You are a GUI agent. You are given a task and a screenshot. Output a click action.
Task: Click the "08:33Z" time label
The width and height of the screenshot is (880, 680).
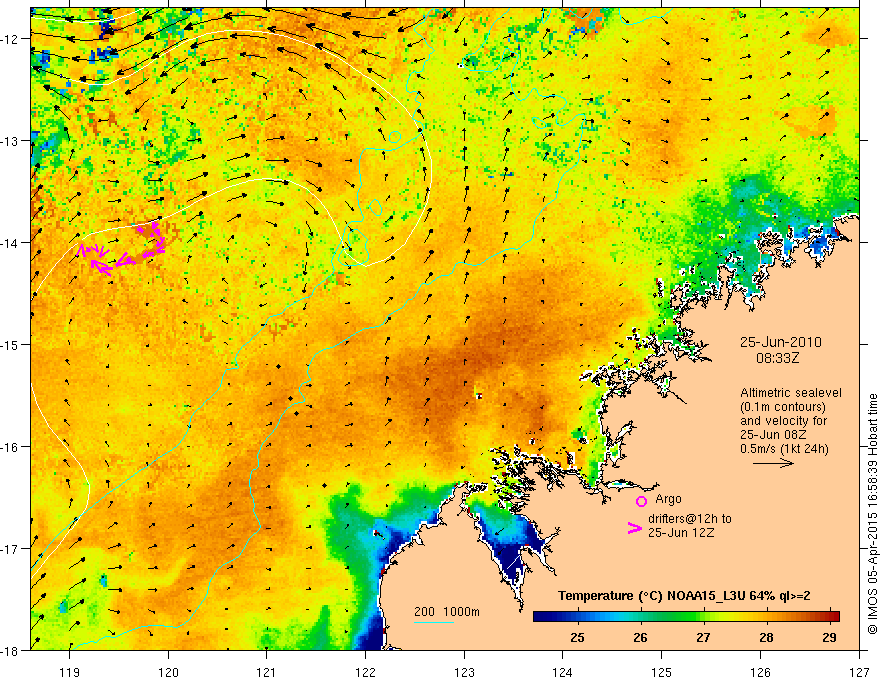(x=778, y=358)
